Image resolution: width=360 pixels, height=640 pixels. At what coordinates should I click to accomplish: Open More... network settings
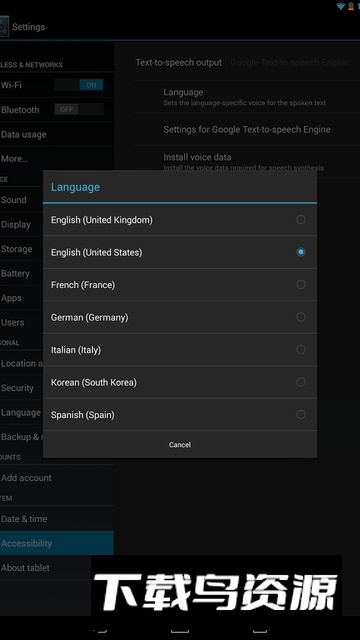[x=57, y=159]
